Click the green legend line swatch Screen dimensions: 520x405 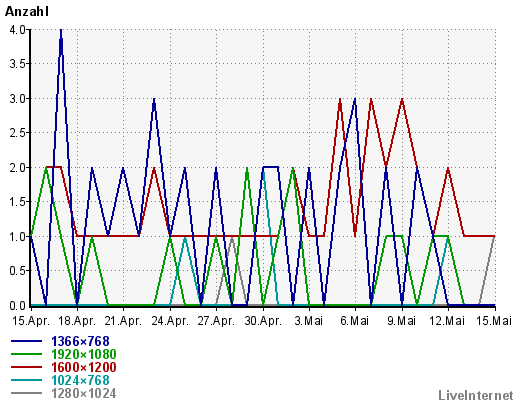click(x=27, y=354)
